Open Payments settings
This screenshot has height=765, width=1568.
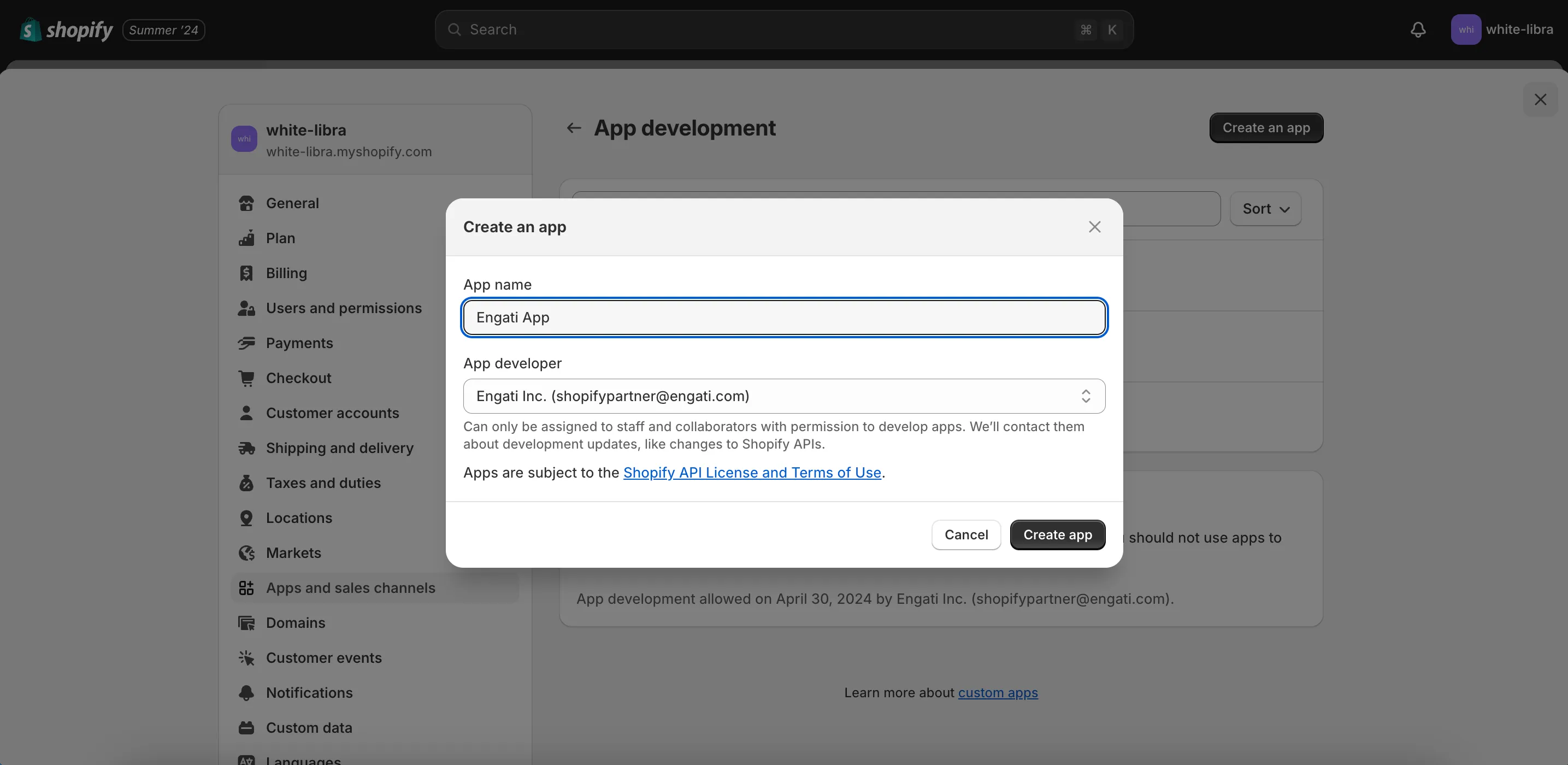[374, 343]
